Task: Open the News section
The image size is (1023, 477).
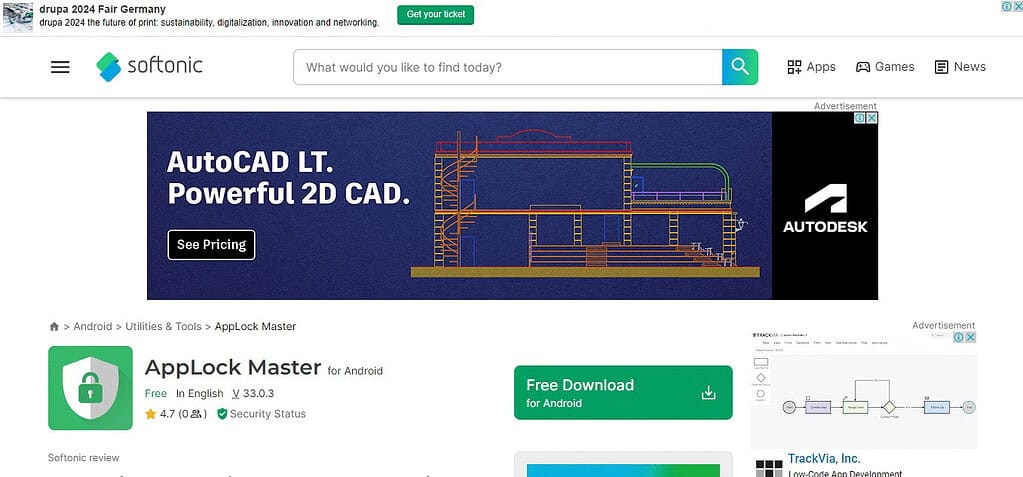Action: [960, 67]
